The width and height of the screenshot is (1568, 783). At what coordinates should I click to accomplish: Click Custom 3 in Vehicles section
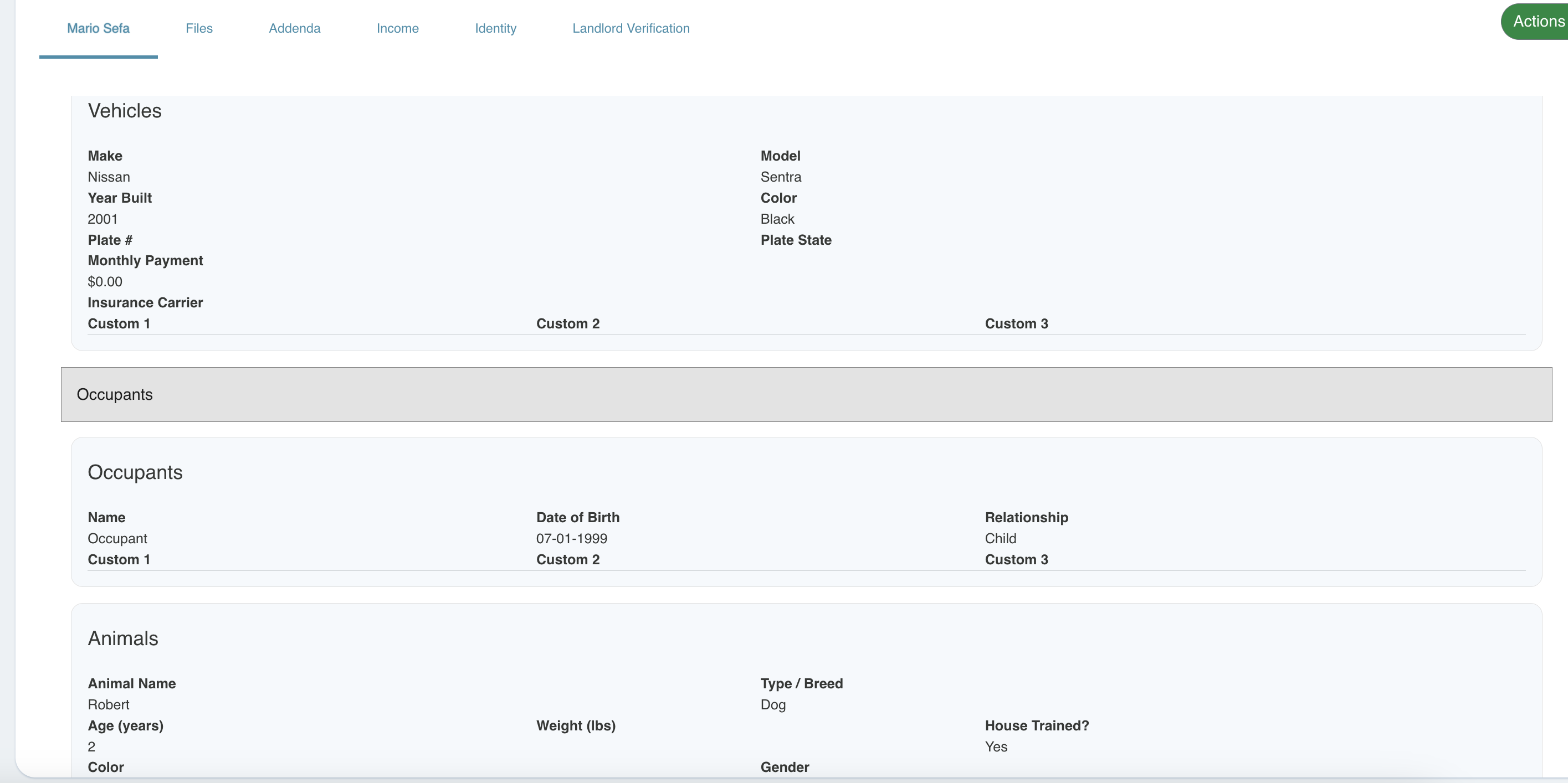[1017, 323]
